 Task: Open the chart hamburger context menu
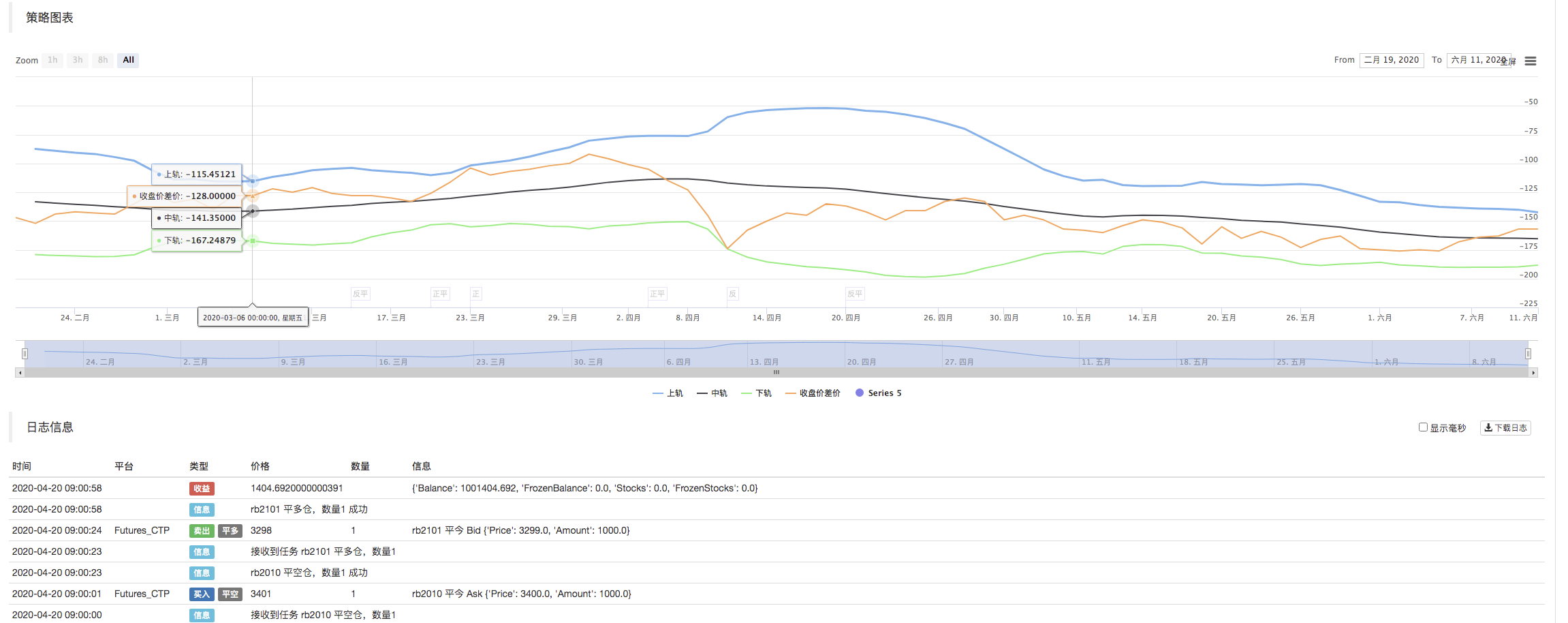pyautogui.click(x=1530, y=61)
